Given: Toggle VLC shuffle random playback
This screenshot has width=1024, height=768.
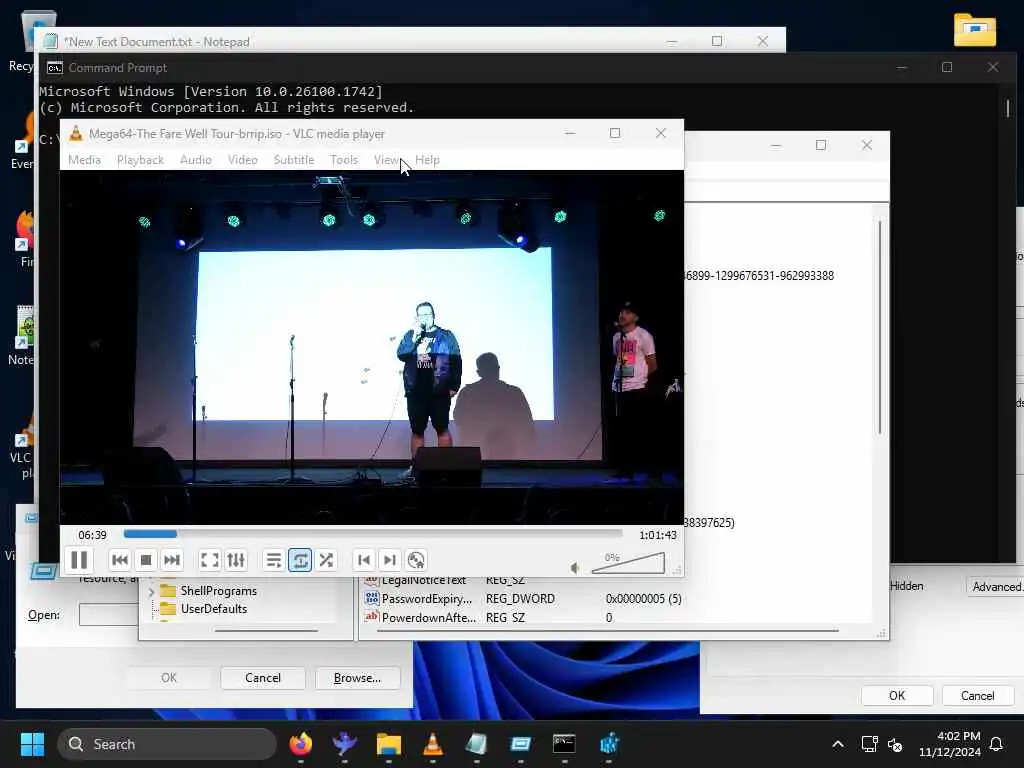Looking at the screenshot, I should [326, 560].
